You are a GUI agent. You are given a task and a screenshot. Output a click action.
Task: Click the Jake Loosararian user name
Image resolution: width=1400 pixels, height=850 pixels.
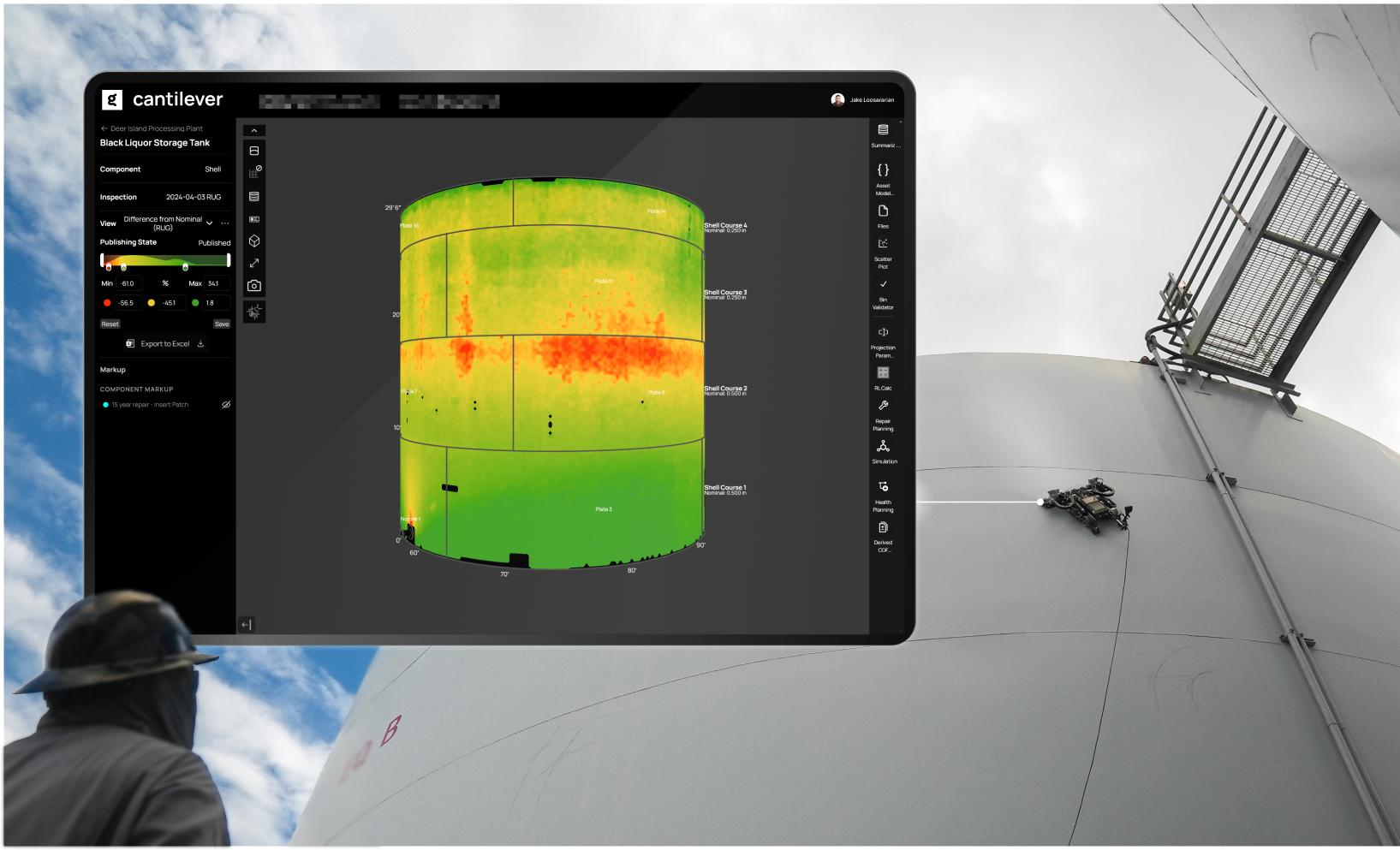[x=872, y=100]
